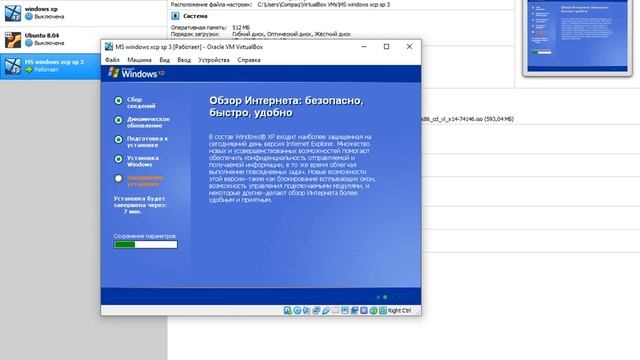Select the Ubuntu 8.04 machine in manager
Viewport: 640px width, 360px height.
84,40
